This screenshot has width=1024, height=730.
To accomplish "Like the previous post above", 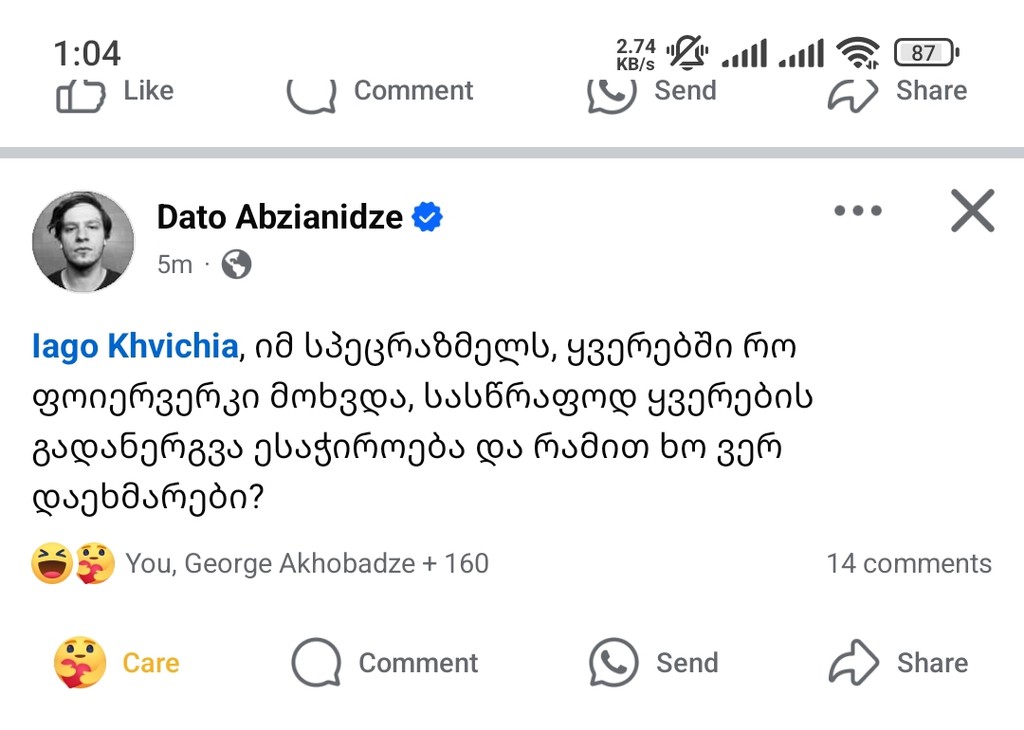I will coord(115,93).
